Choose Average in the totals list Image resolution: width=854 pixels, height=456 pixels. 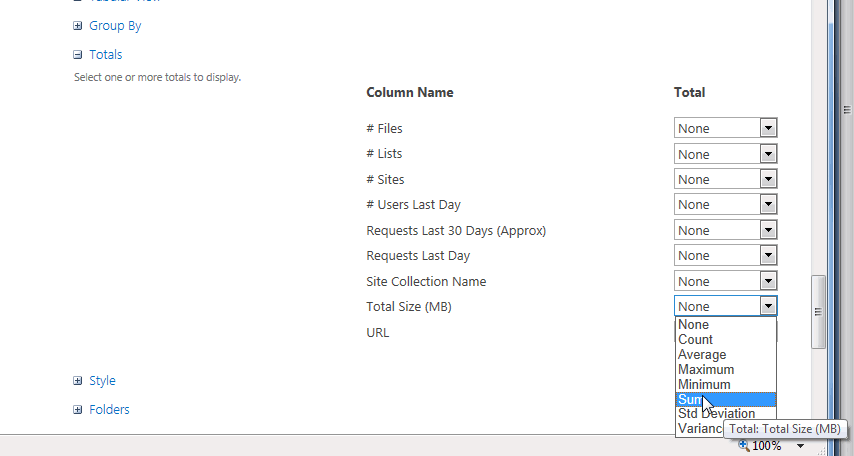[x=702, y=355]
